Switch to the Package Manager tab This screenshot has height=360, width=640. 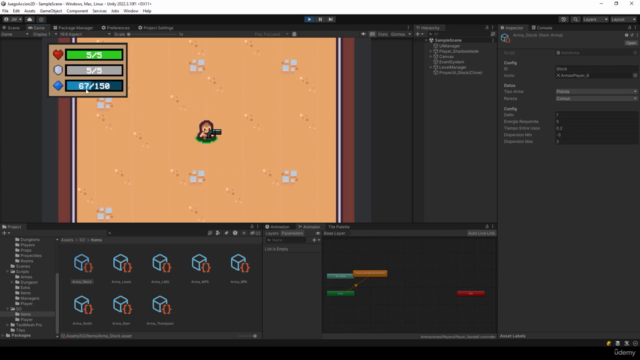coord(73,28)
